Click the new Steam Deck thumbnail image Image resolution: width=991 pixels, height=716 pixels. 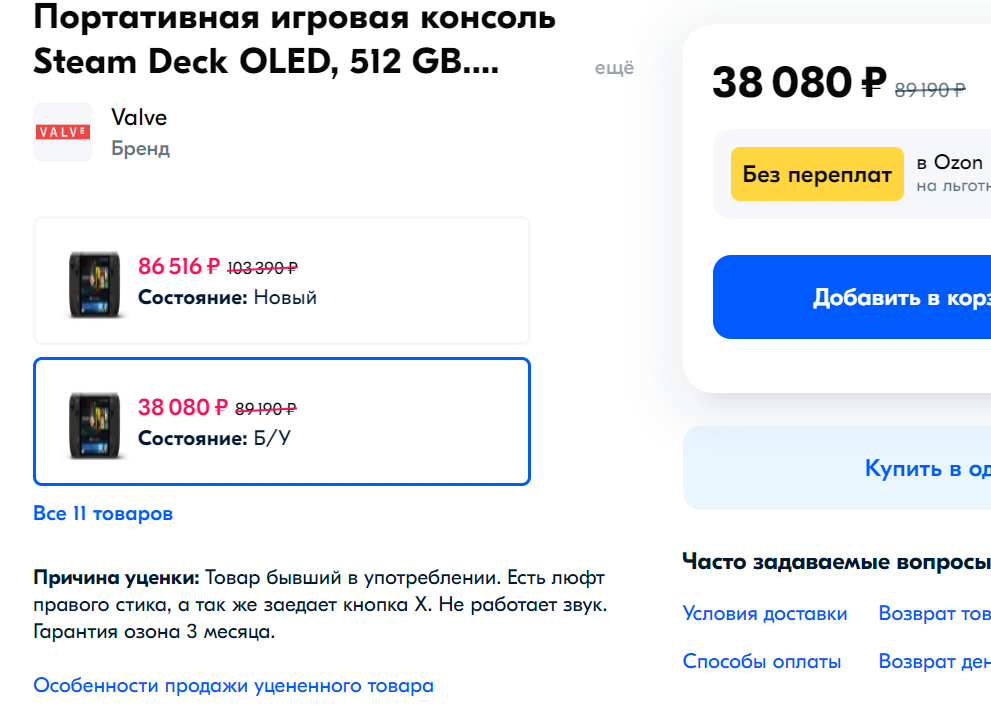pyautogui.click(x=94, y=283)
